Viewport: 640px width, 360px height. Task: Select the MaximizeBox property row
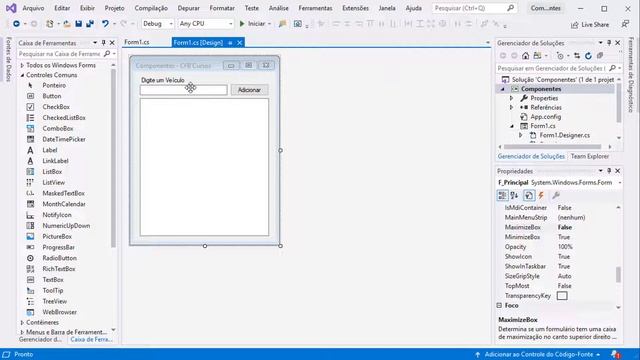[558, 227]
